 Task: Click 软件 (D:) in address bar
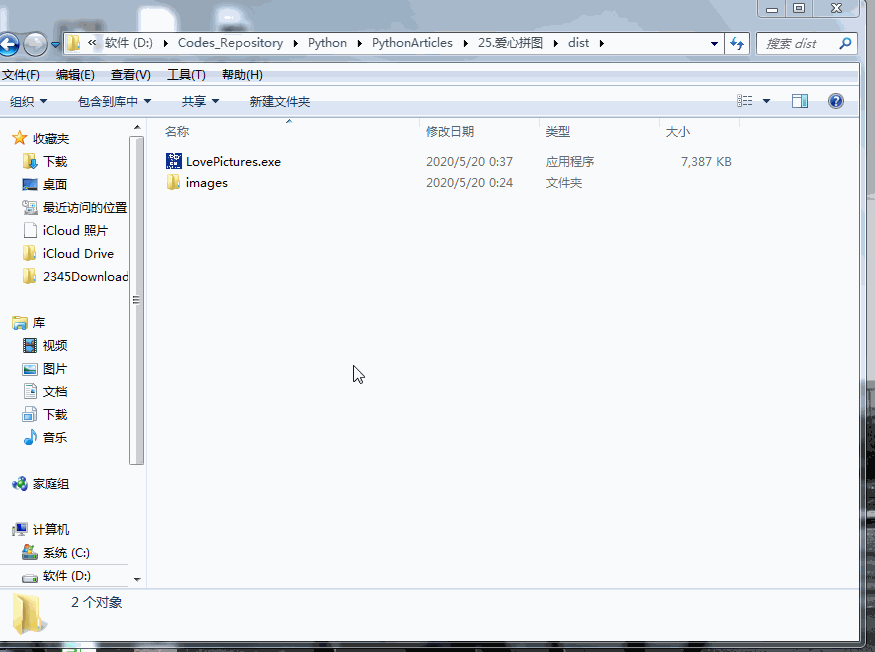click(x=129, y=43)
